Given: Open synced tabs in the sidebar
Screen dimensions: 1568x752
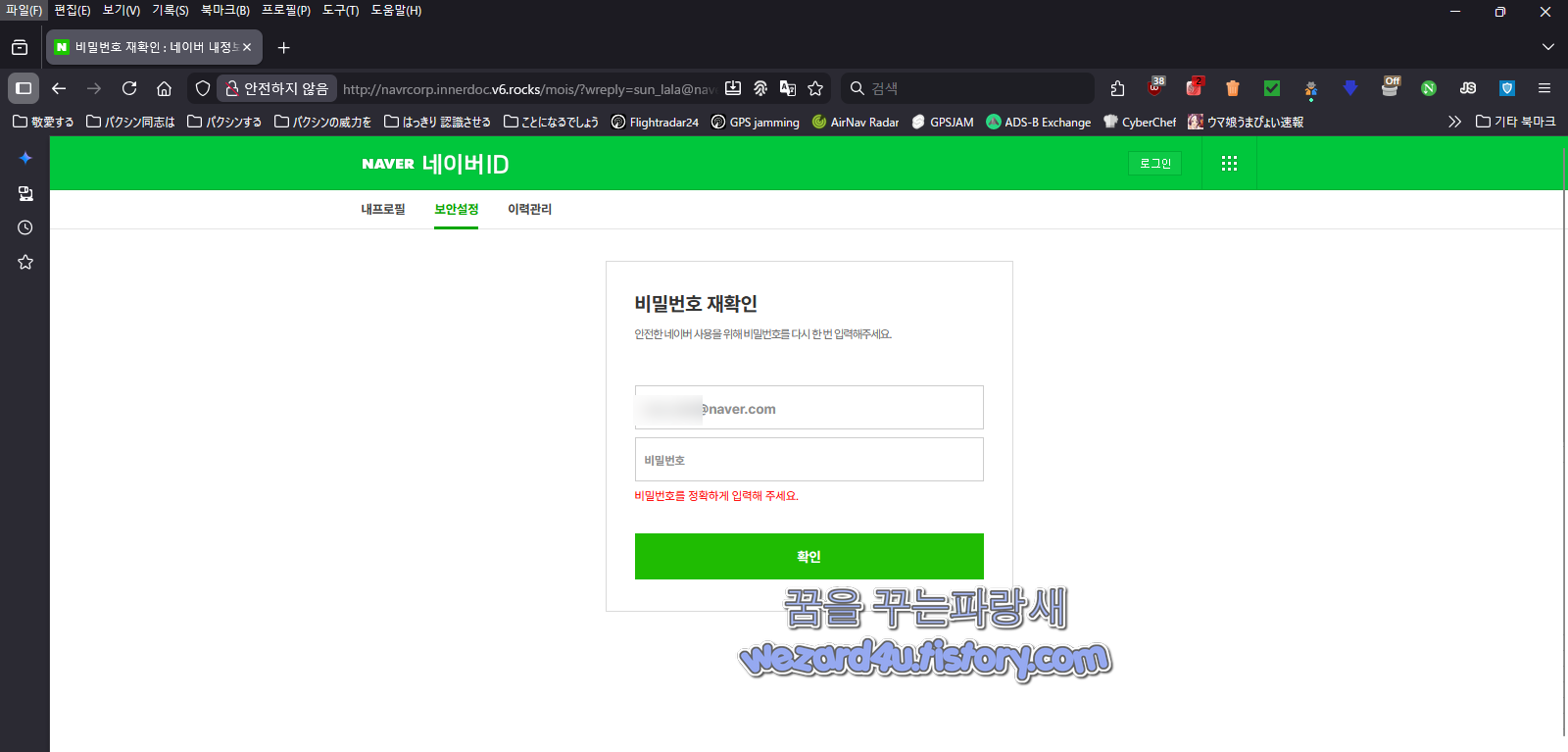Looking at the screenshot, I should pos(25,193).
